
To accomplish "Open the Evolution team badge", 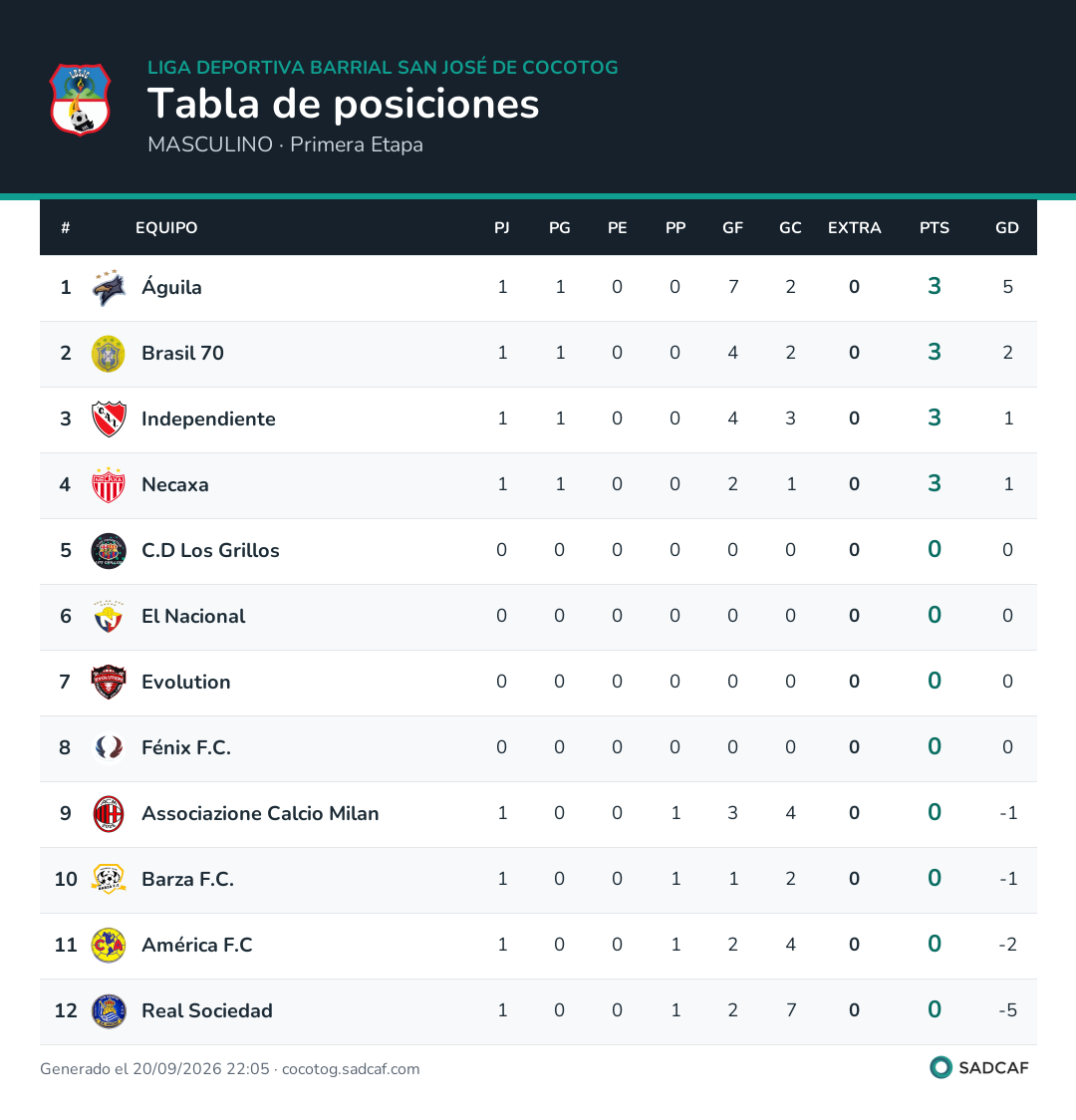I will click(109, 682).
